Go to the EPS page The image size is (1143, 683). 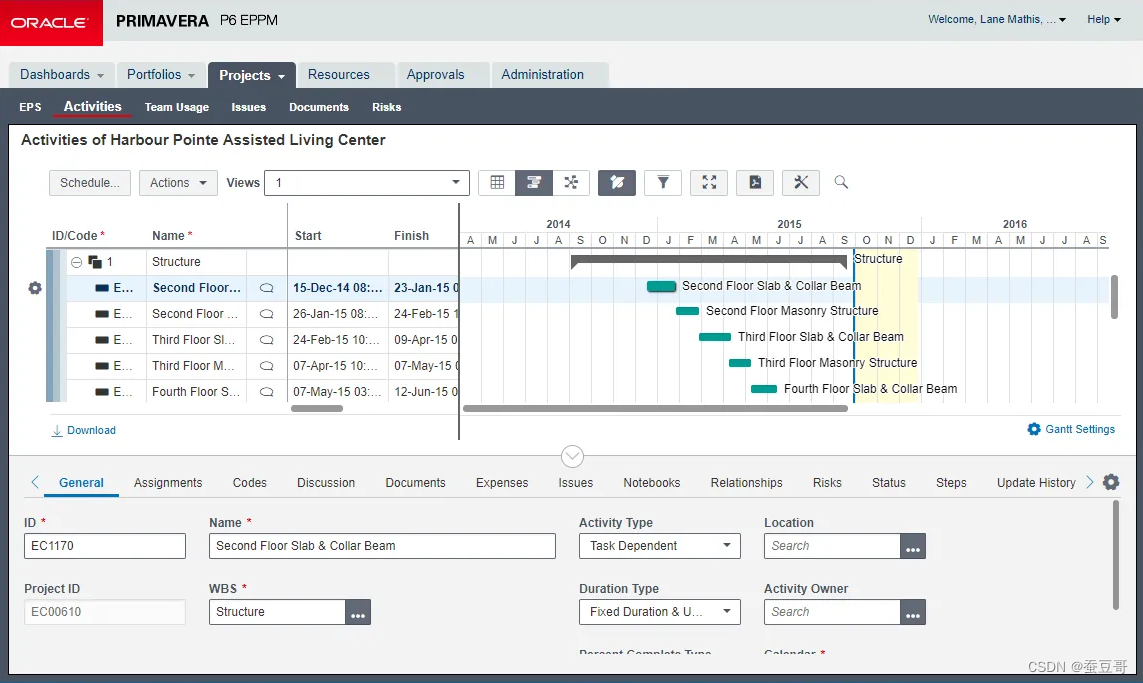[x=30, y=107]
